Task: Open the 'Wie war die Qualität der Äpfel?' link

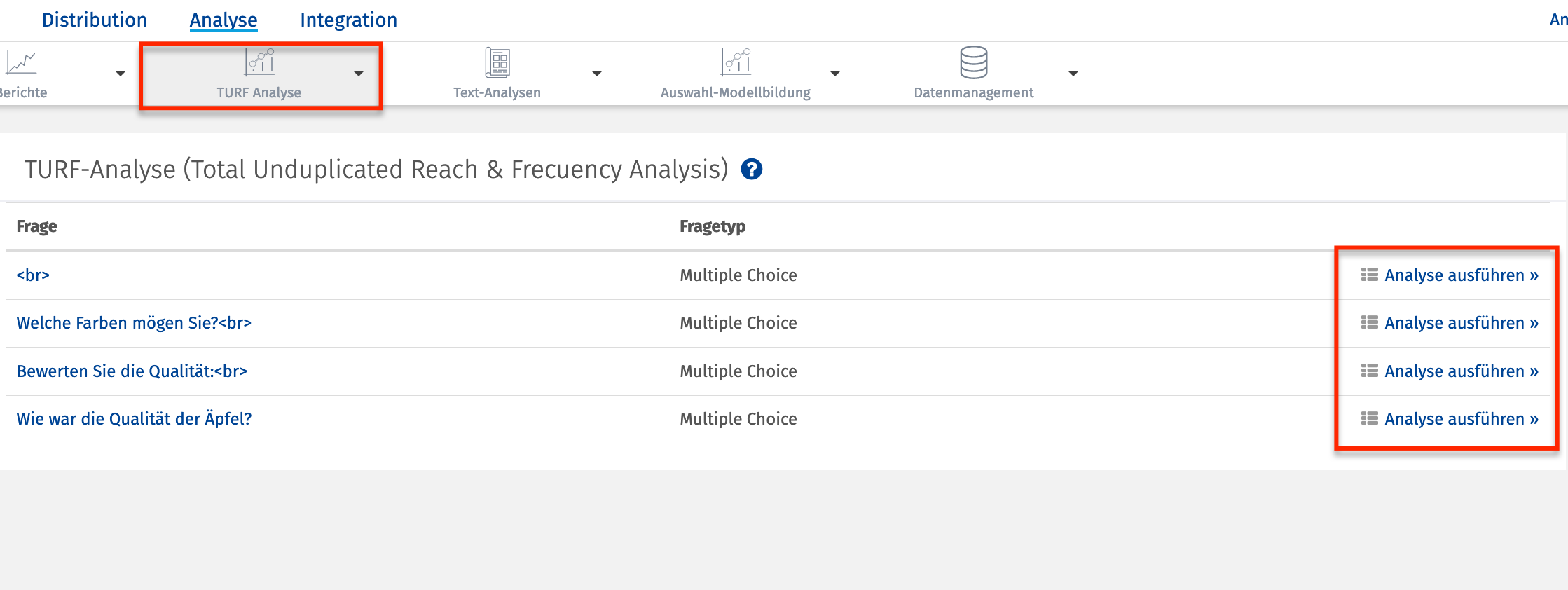Action: point(134,419)
